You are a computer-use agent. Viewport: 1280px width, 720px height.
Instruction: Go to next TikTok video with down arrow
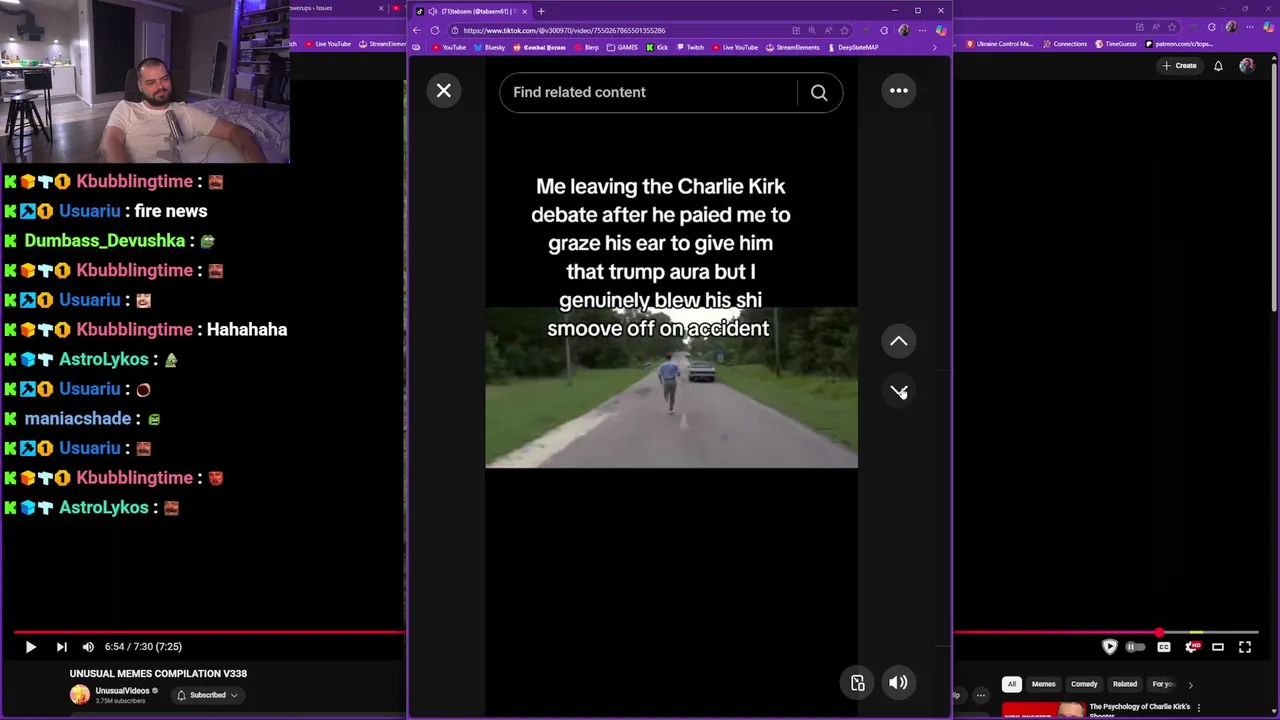[x=899, y=390]
